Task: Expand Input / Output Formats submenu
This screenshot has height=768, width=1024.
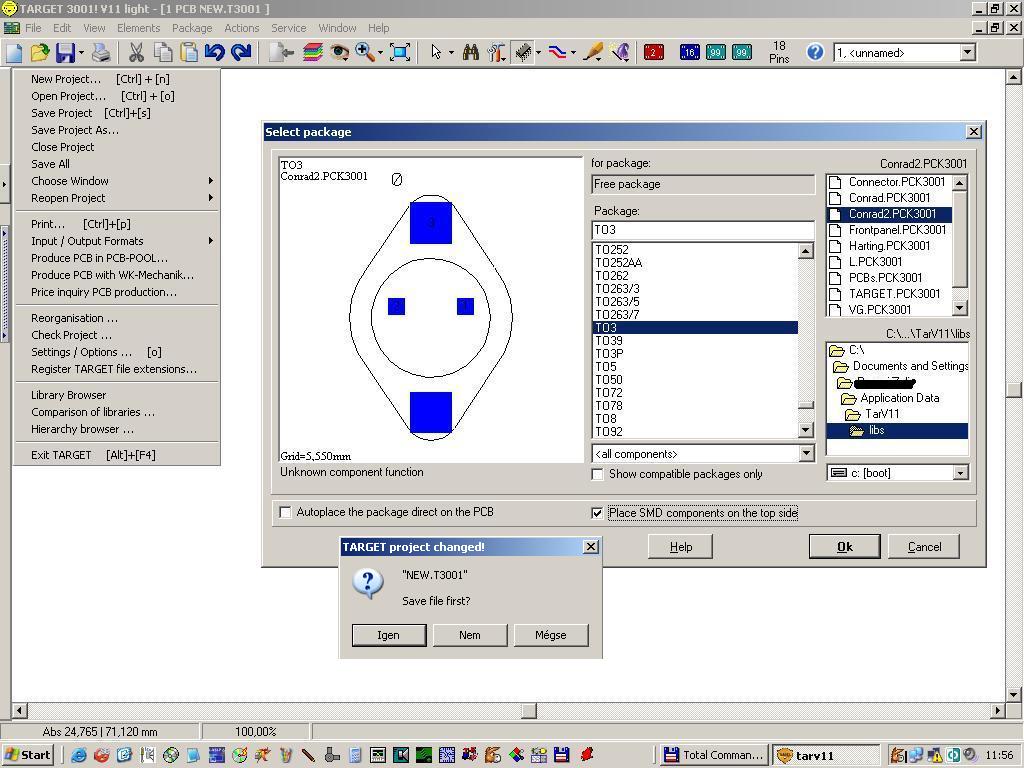Action: click(117, 241)
